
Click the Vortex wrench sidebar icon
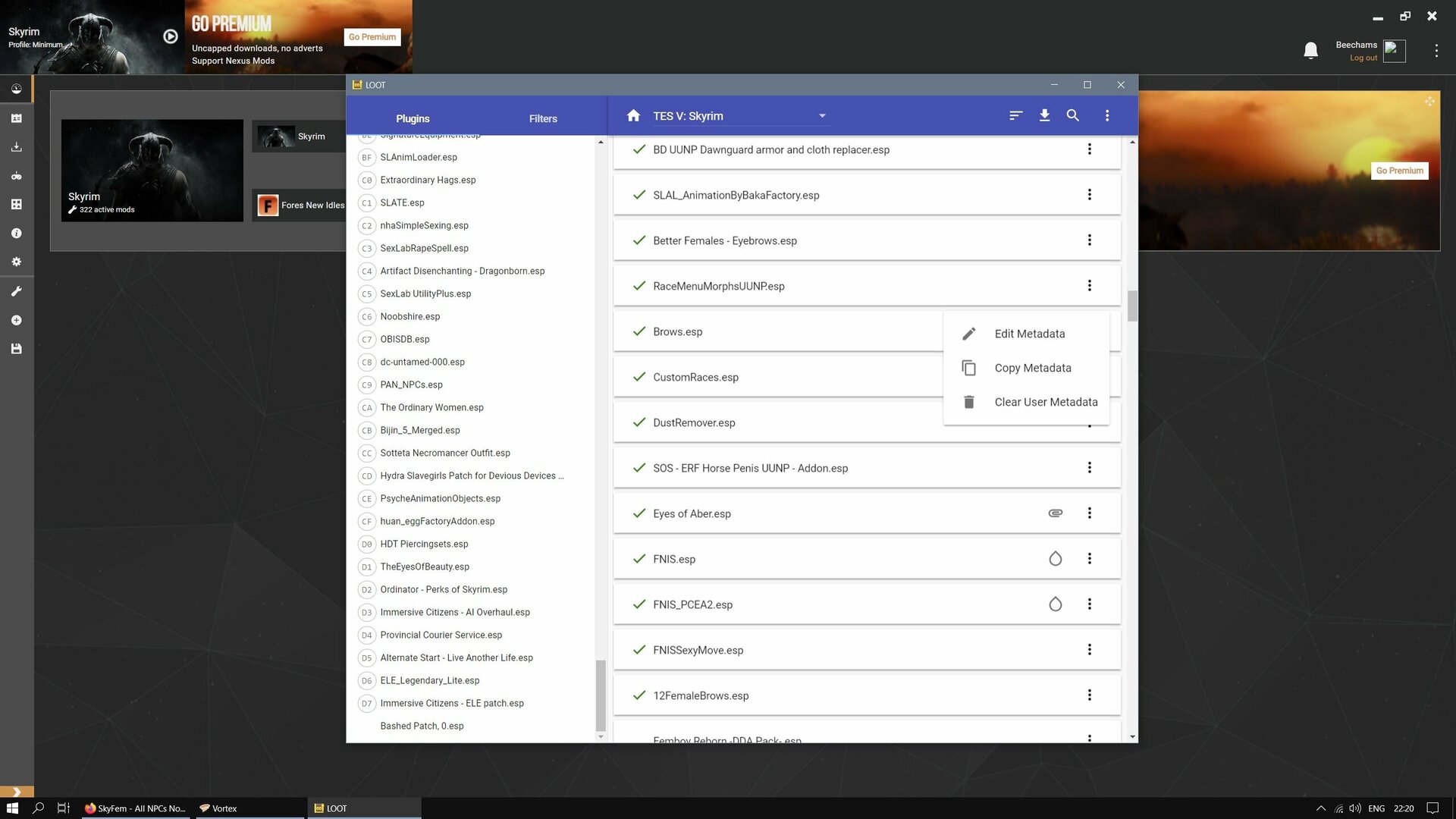click(16, 291)
